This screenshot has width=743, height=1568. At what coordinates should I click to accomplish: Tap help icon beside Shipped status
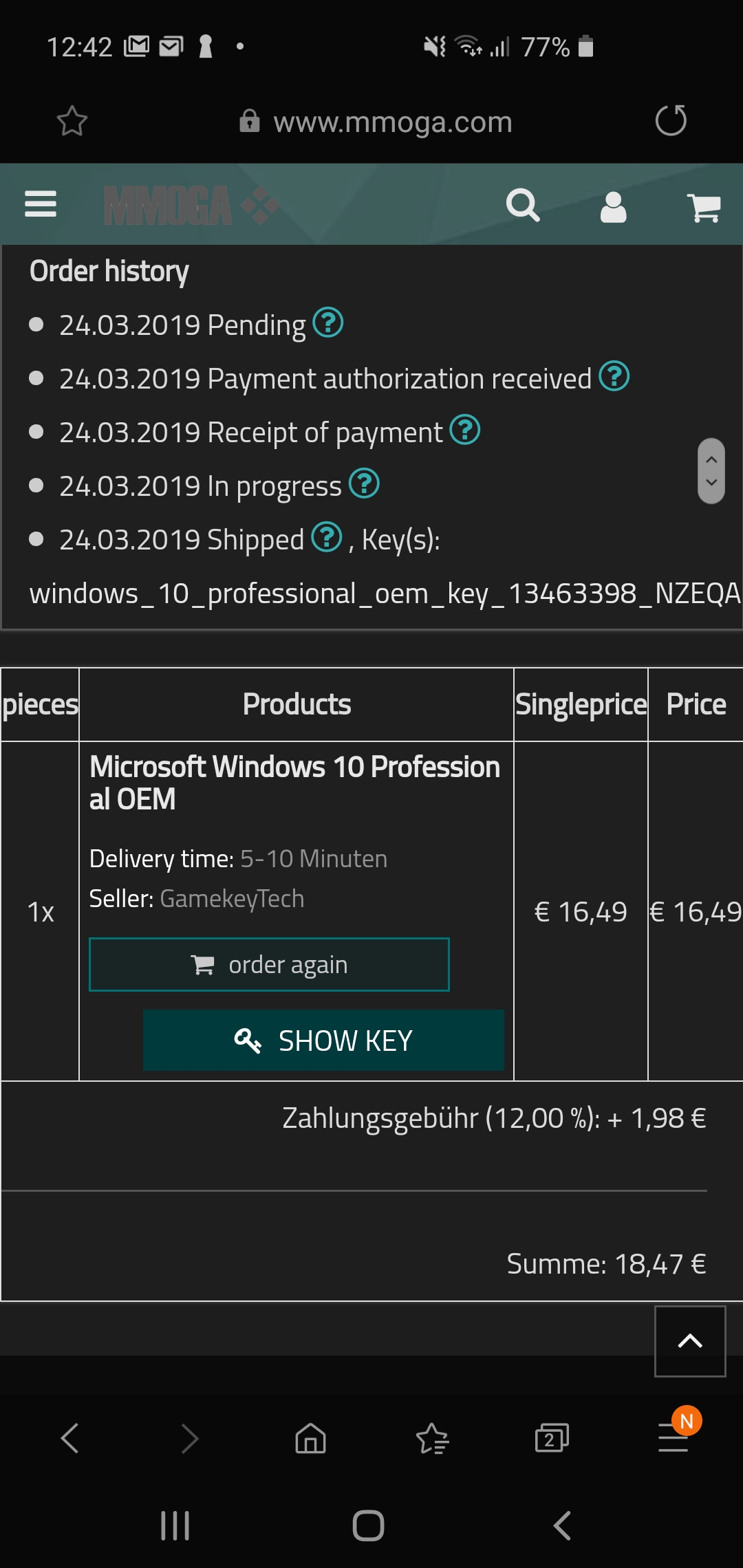(327, 537)
